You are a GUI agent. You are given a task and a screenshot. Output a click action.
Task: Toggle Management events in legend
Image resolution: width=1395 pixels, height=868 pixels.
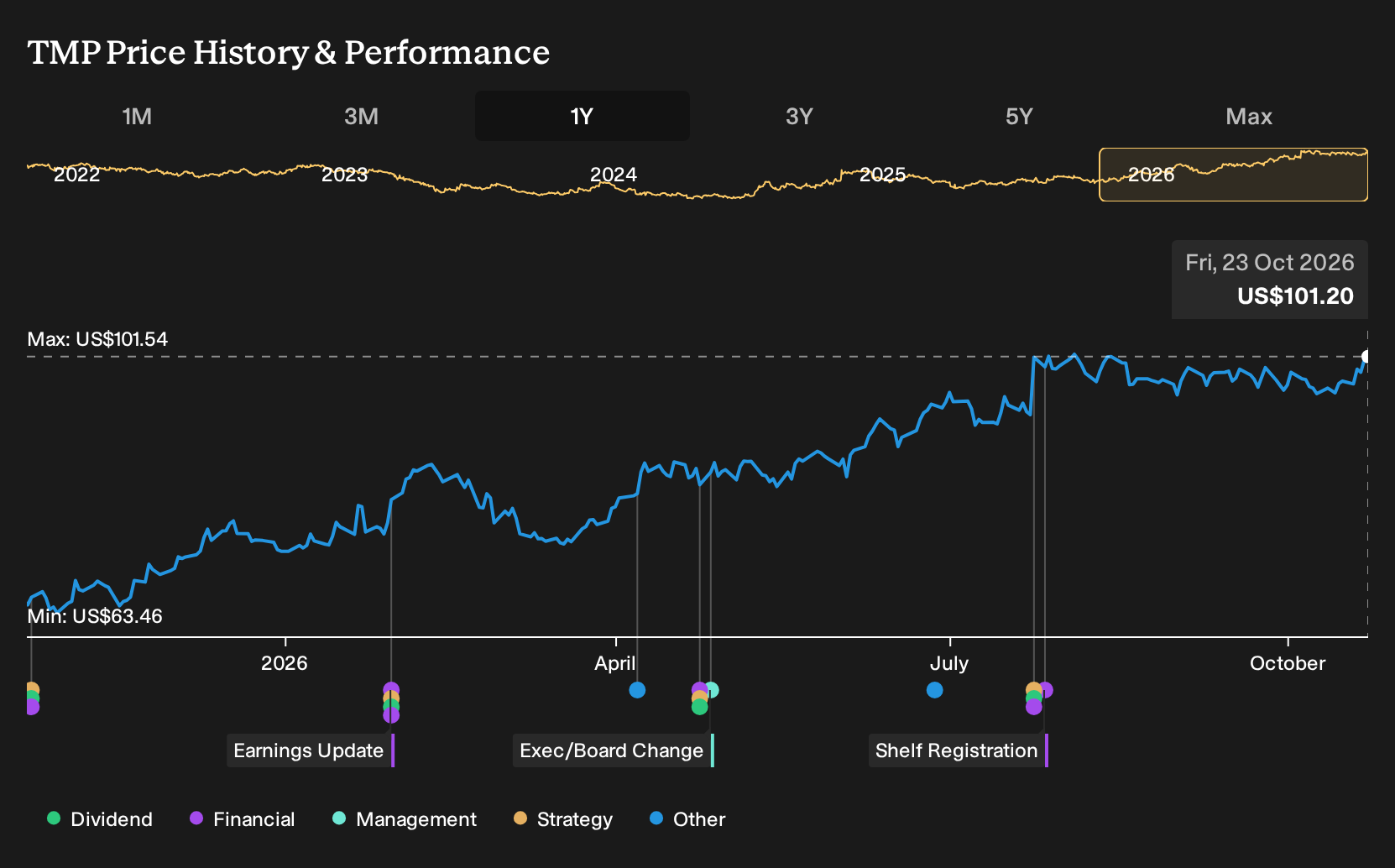click(x=405, y=819)
